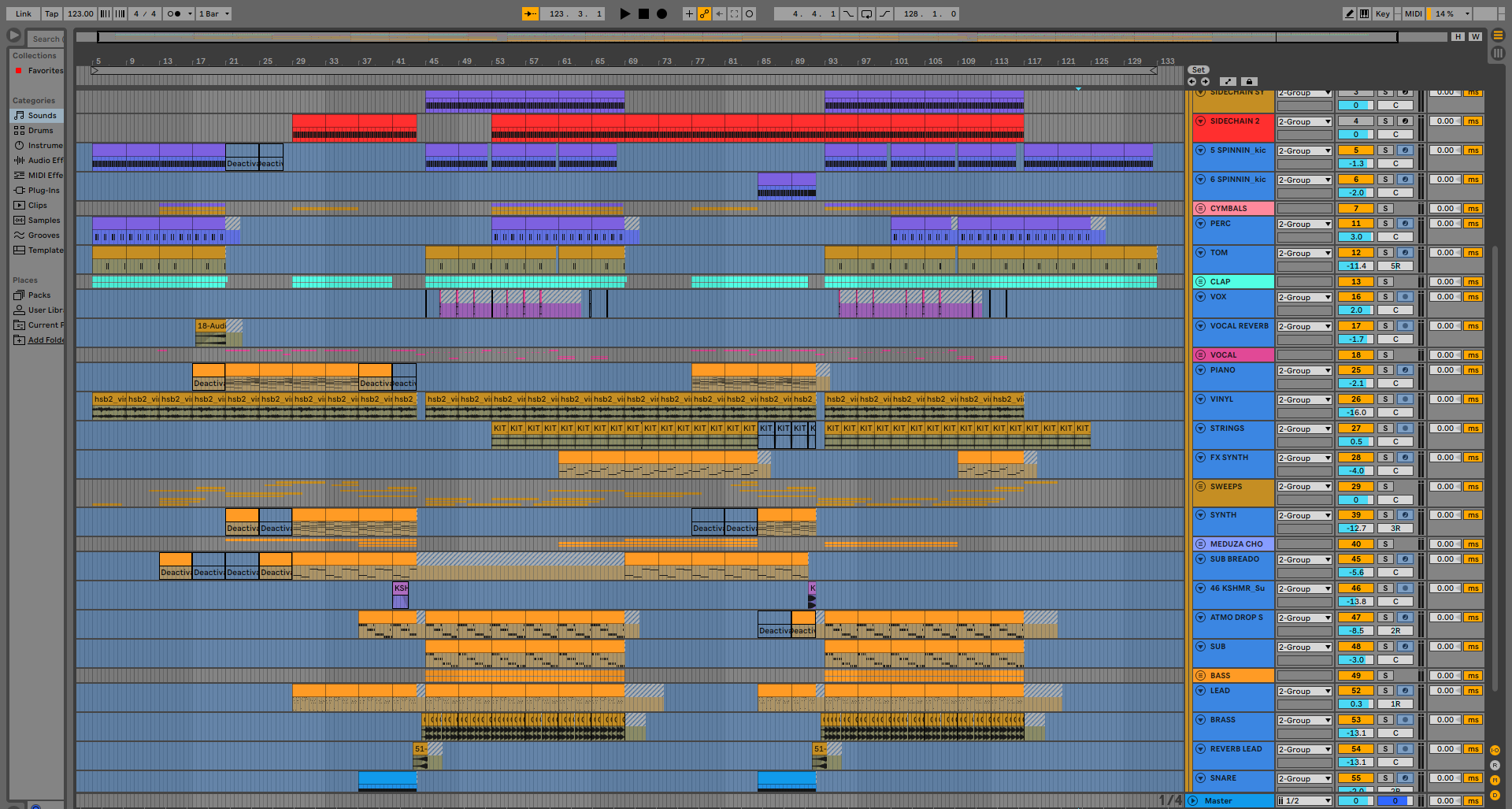Toggle track activator 49 on BASS group
This screenshot has width=1512, height=809.
1355,676
